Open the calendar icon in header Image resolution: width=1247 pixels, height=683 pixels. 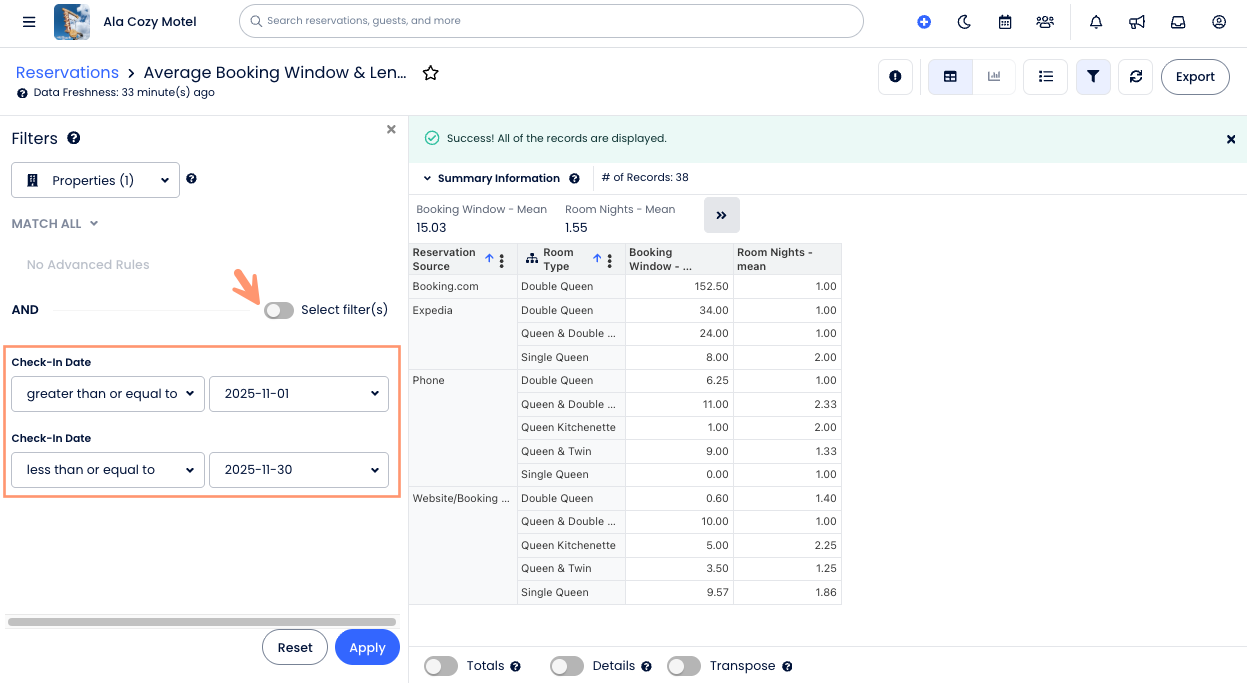pos(1005,21)
